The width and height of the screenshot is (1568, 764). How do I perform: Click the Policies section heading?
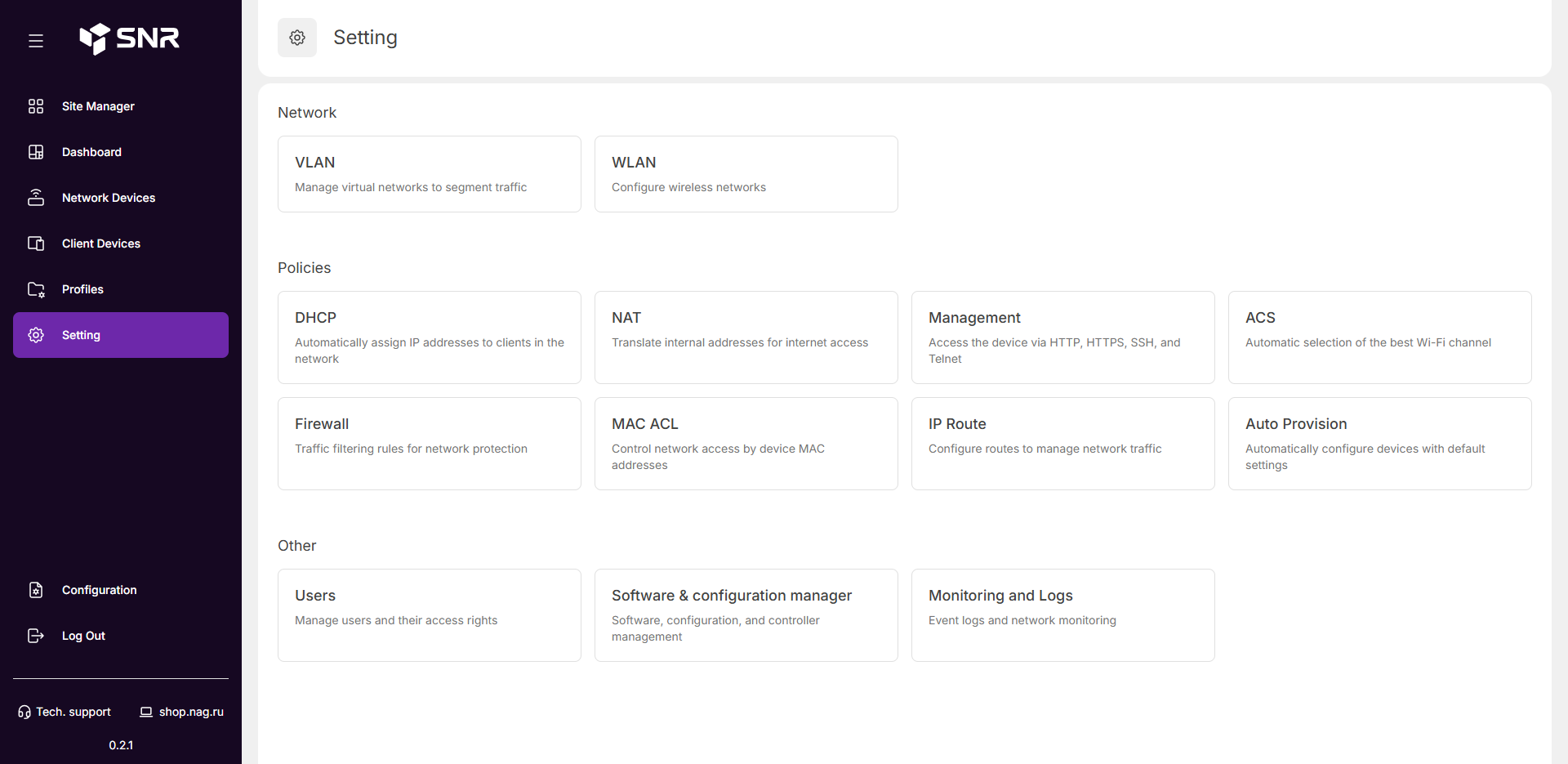coord(305,268)
